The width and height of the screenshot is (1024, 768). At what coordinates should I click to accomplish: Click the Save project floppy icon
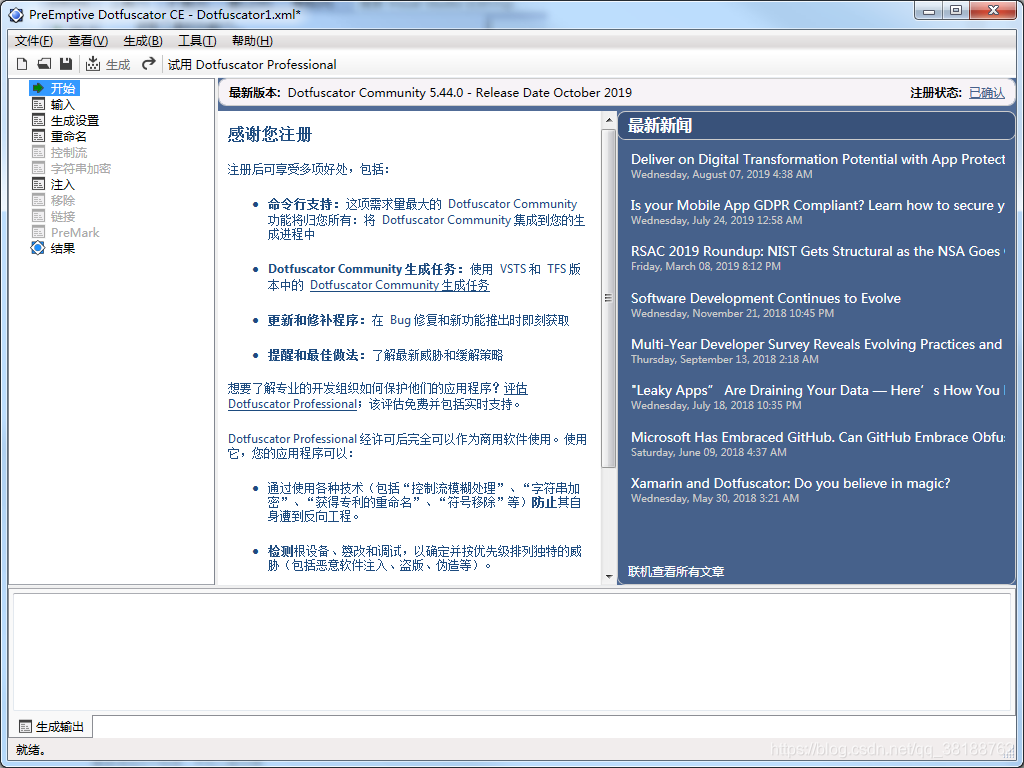coord(65,64)
